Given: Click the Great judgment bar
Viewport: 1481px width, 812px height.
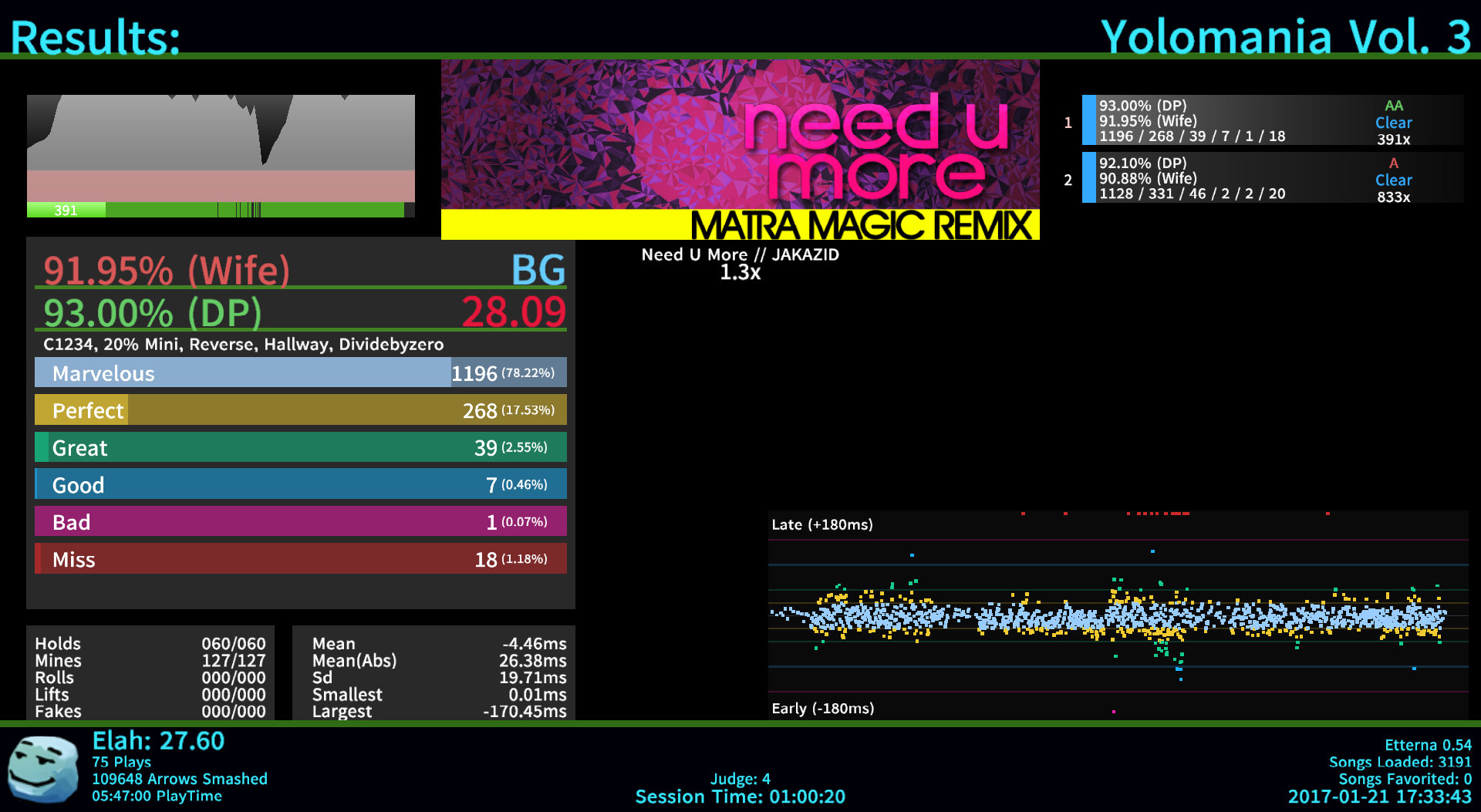Looking at the screenshot, I should (x=300, y=447).
